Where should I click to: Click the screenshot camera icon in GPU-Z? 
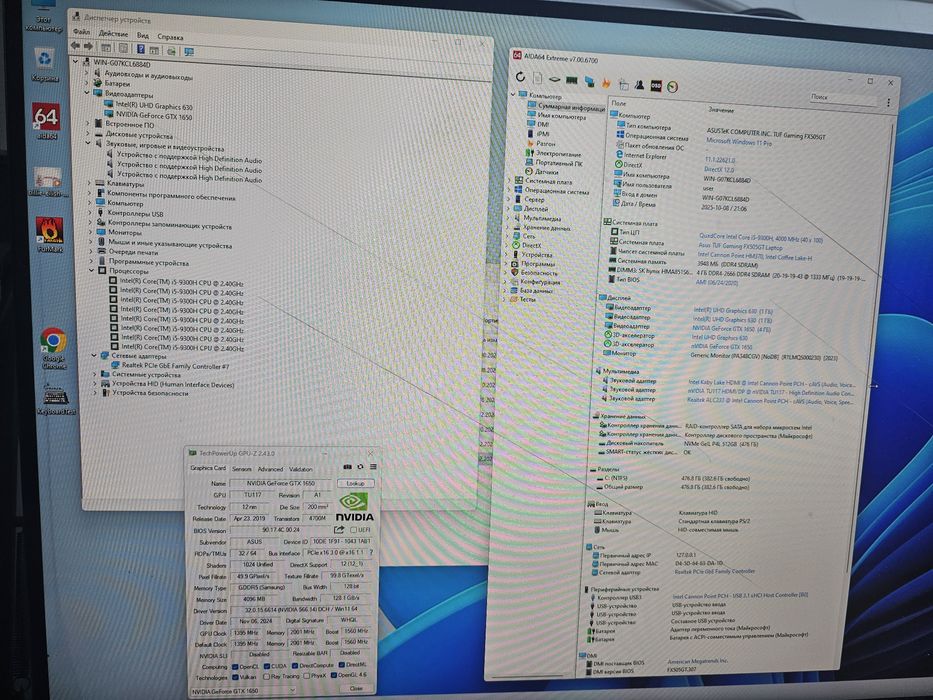click(x=347, y=467)
